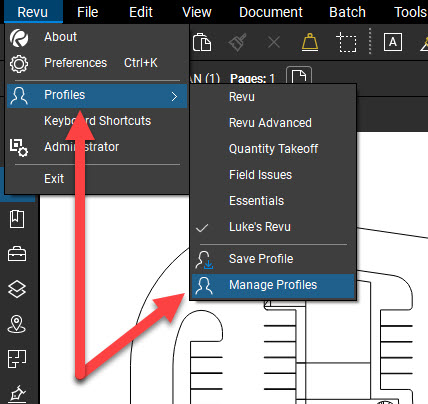Select the dashed Snapshot selection tool
The height and width of the screenshot is (404, 428).
click(x=346, y=42)
